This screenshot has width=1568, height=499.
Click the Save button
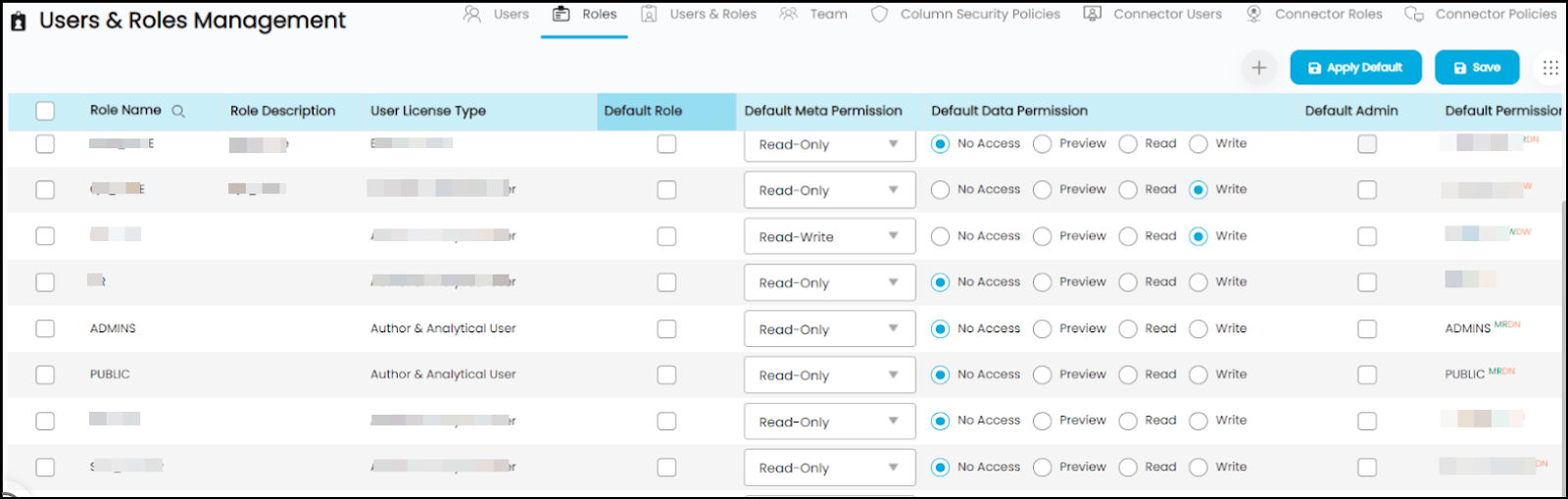click(x=1476, y=68)
